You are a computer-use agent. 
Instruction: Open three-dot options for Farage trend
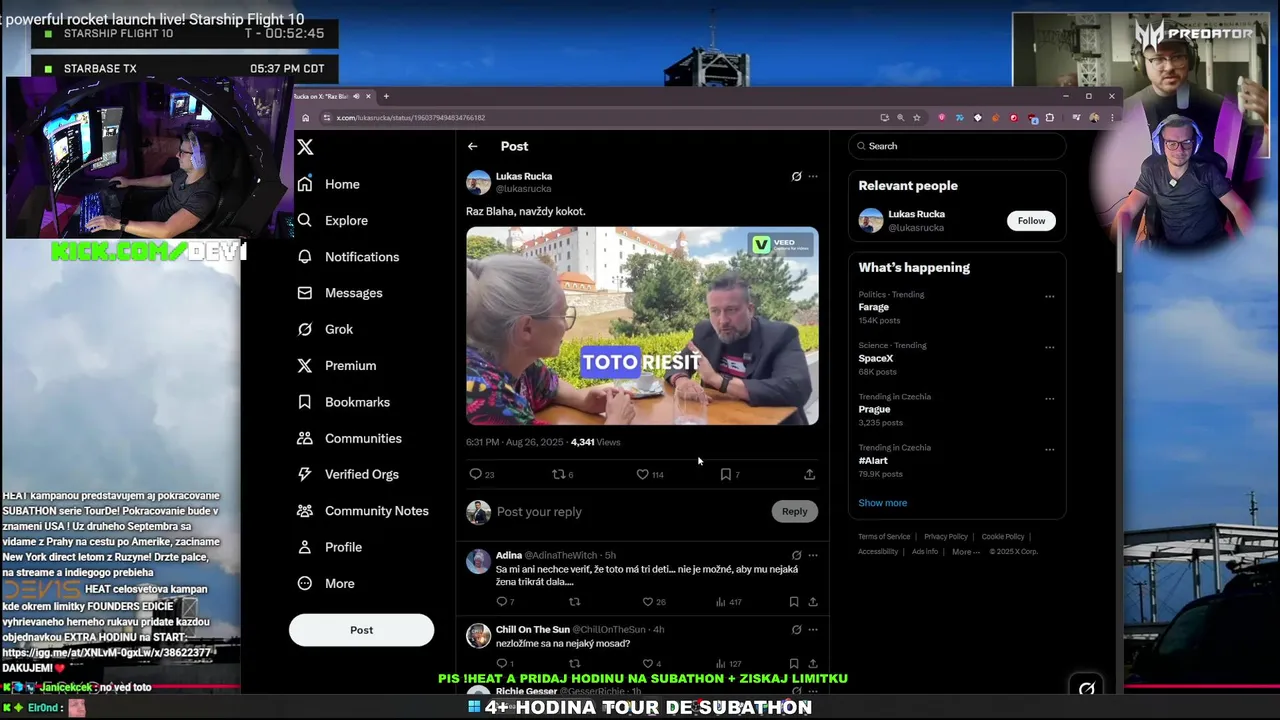[1049, 296]
